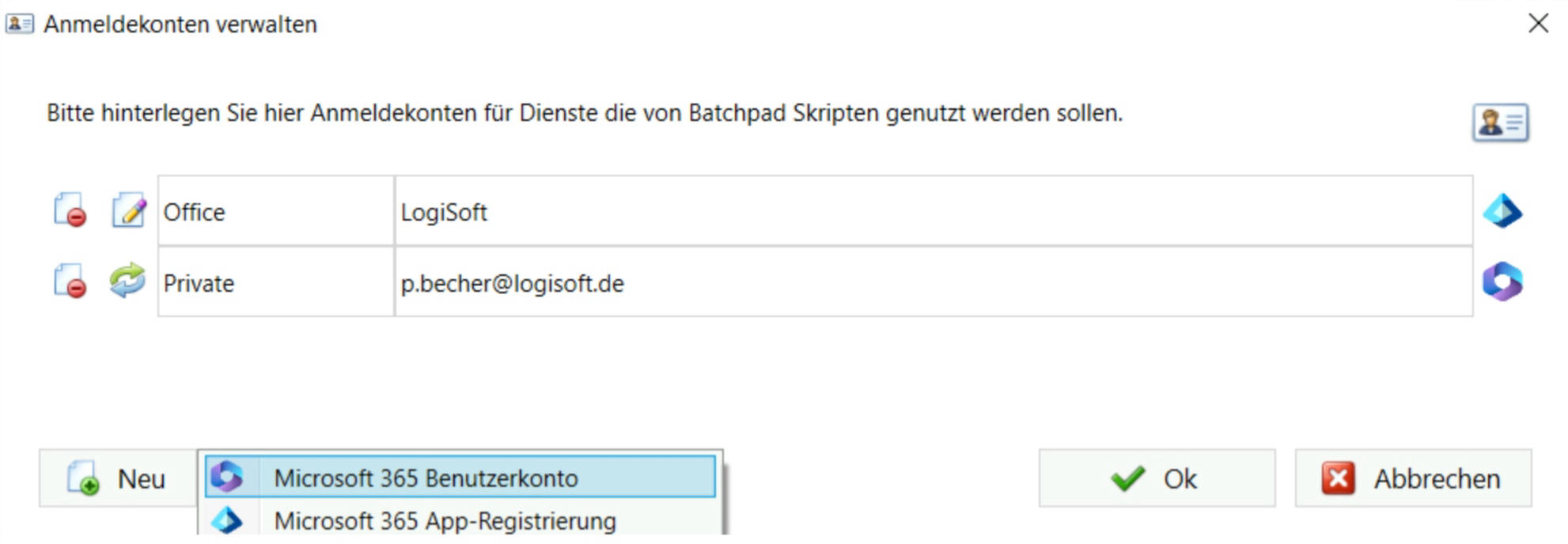
Task: Select the p.becher@logisoft.de field
Action: pyautogui.click(x=932, y=282)
